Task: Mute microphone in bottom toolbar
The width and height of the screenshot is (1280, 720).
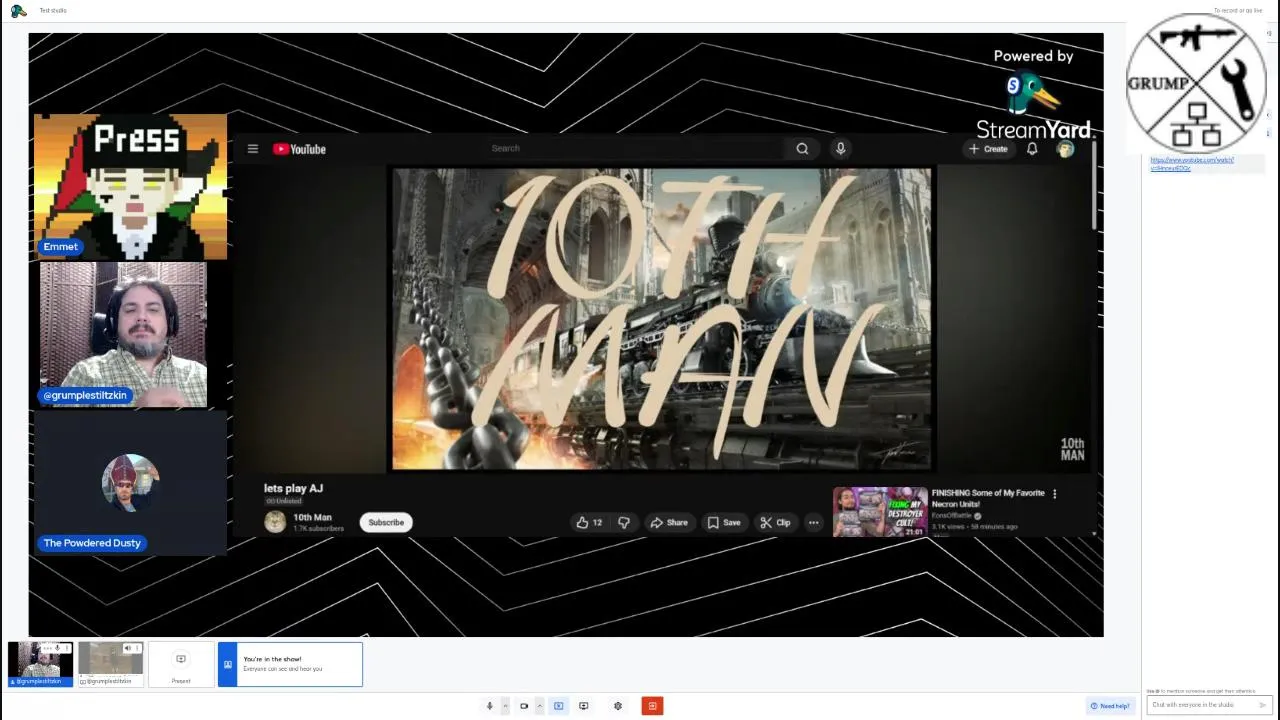Action: [x=489, y=706]
